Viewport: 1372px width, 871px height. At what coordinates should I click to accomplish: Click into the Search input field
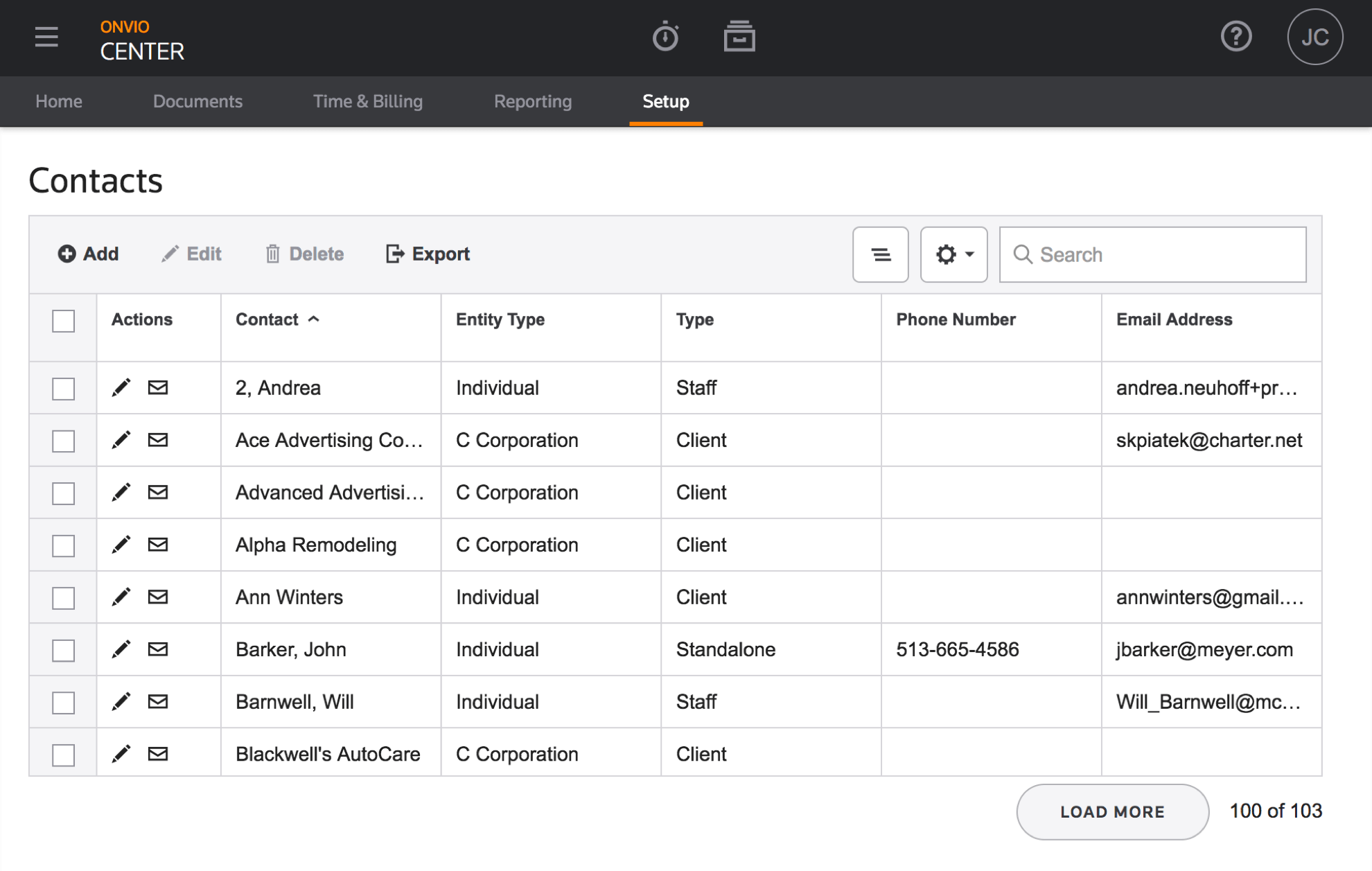click(x=1152, y=254)
